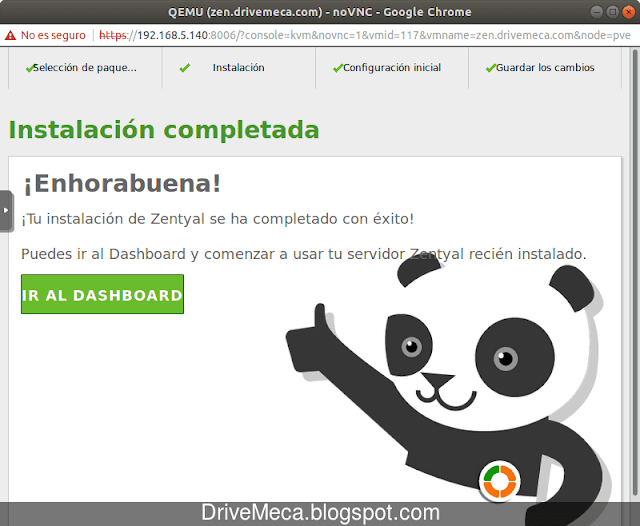Click the window title 'QEMU (zen.drivemeca.com) - noVNC'
640x526 pixels.
pos(320,12)
